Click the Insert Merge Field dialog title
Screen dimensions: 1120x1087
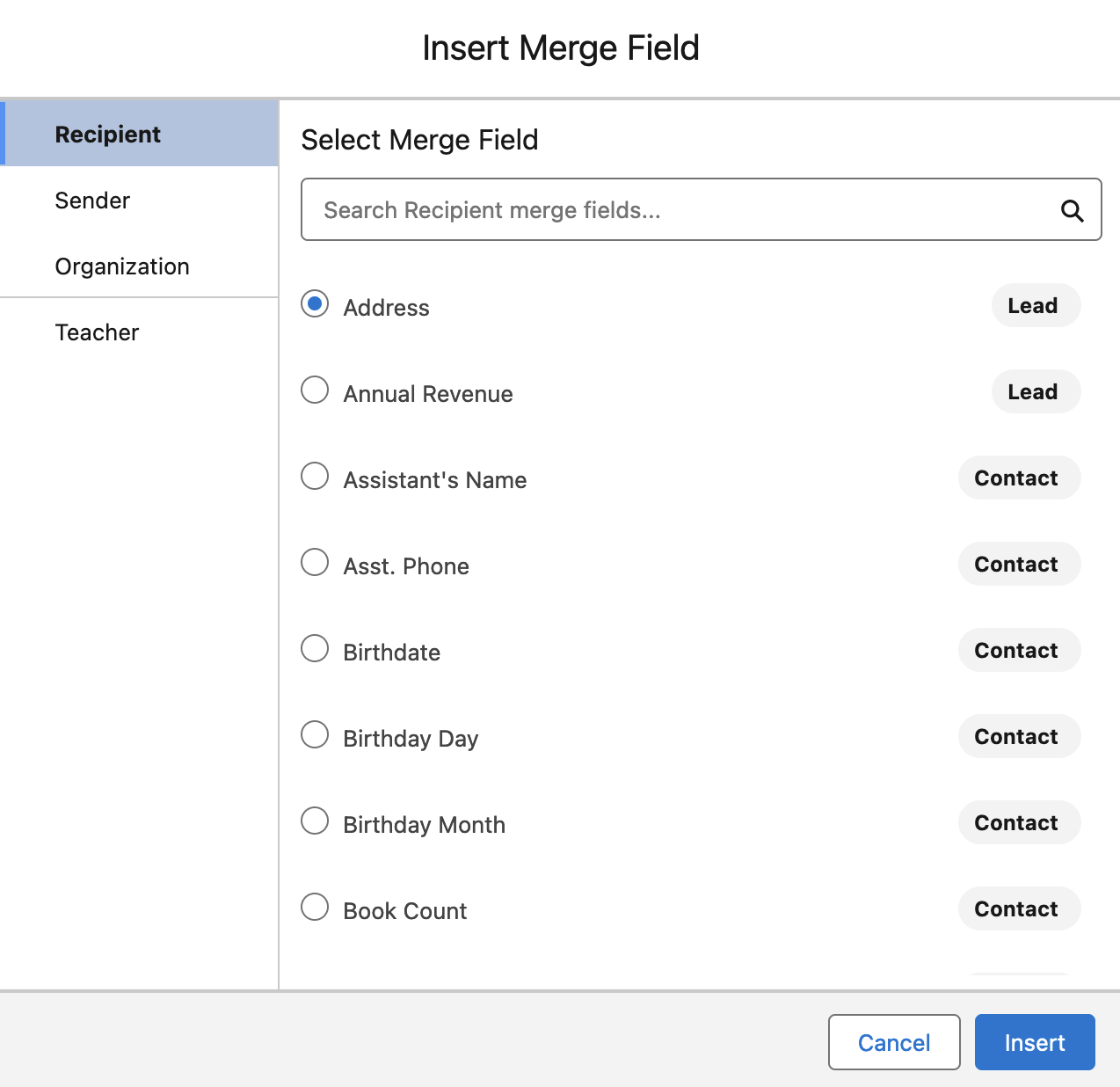(561, 47)
